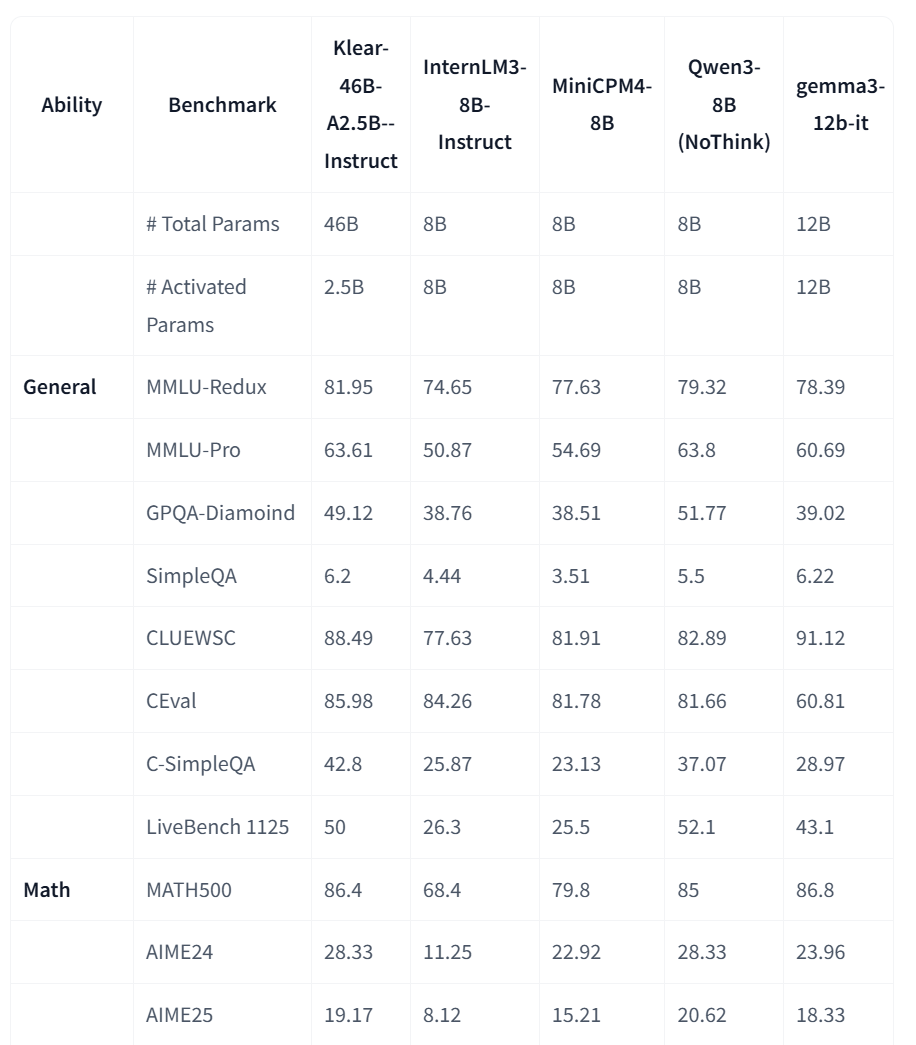Click the CLUEWSC benchmark name
916x1045 pixels.
coord(191,638)
